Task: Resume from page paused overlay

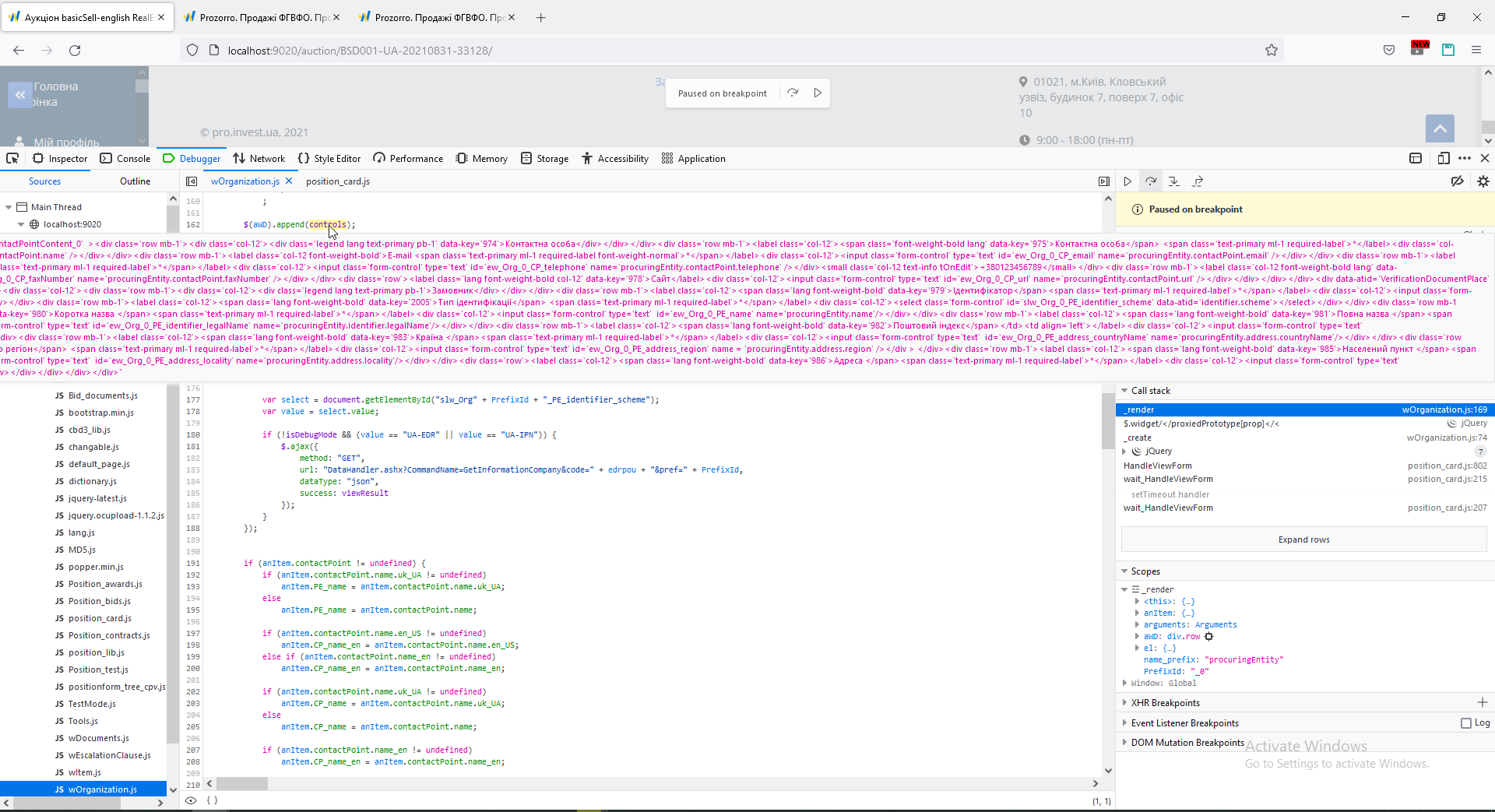Action: 818,93
